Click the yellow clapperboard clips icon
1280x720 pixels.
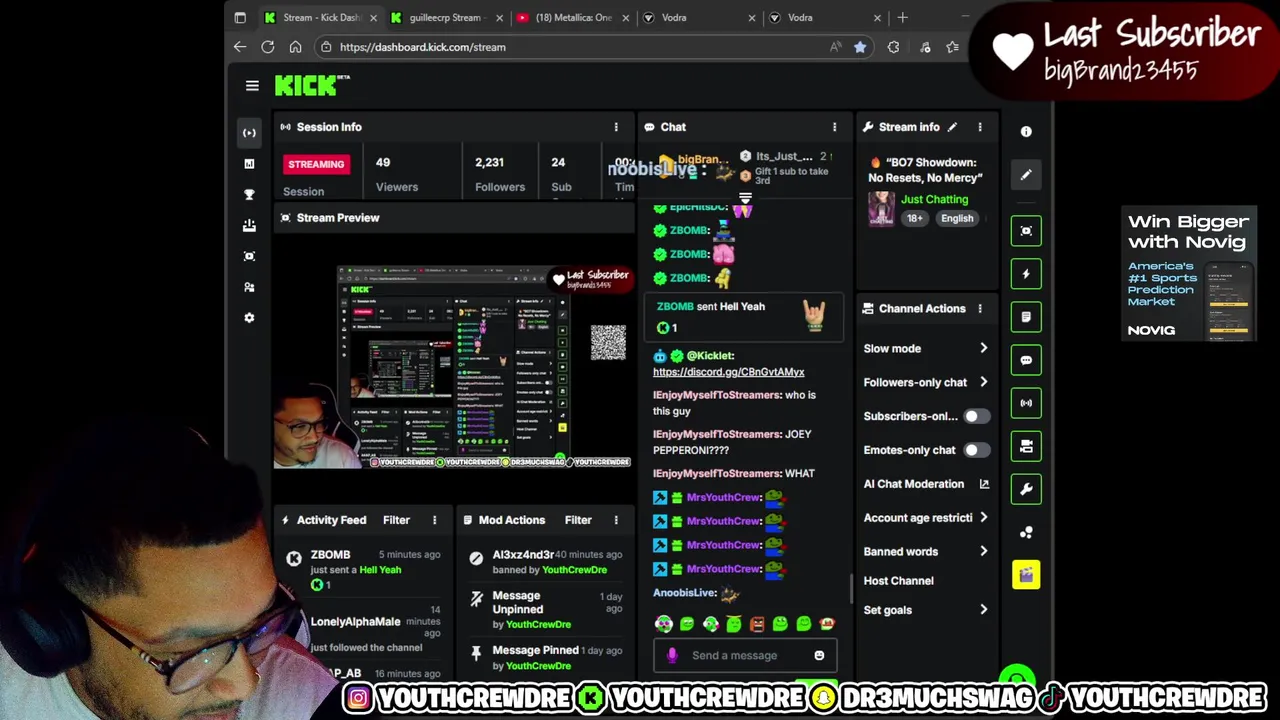(1026, 575)
